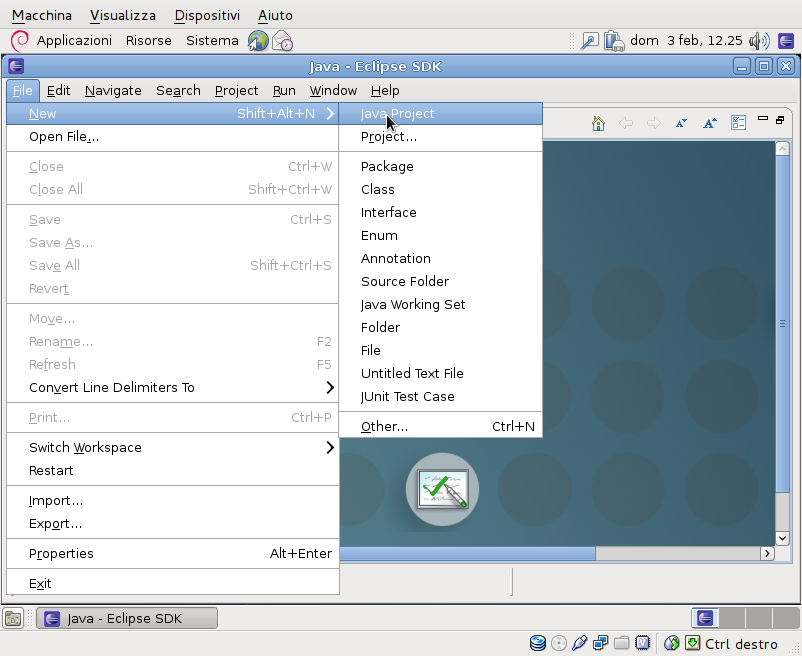Viewport: 802px width, 656px height.
Task: Click the volume speaker icon
Action: coord(760,41)
